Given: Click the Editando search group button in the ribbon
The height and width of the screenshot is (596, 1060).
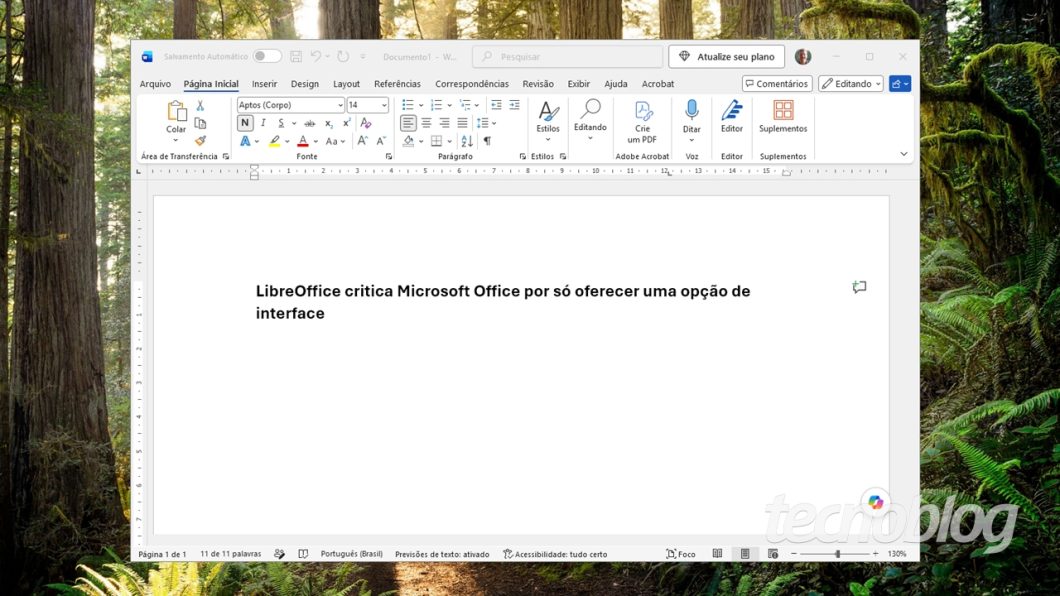Looking at the screenshot, I should point(590,120).
